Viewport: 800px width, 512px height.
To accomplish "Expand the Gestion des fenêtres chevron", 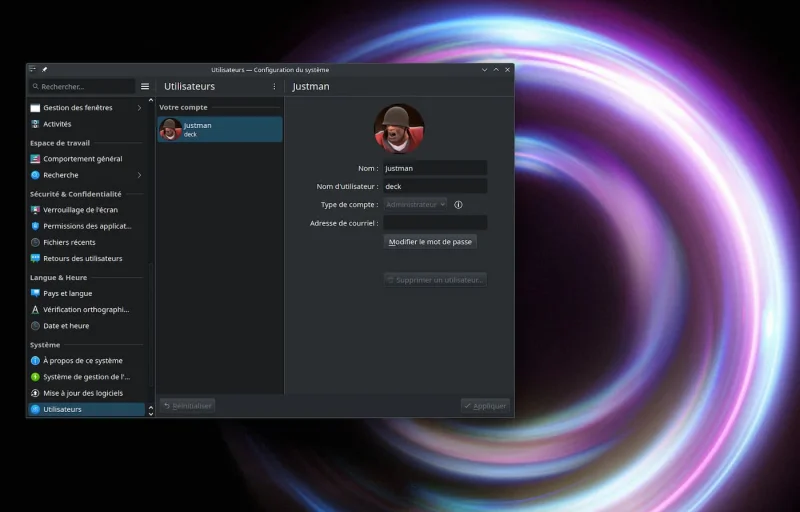I will [139, 108].
